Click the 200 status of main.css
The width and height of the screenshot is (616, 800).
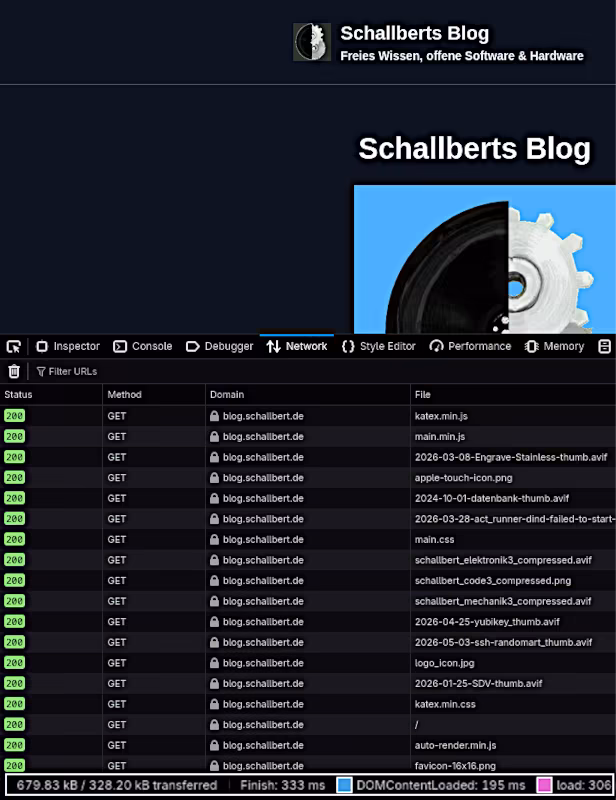[x=14, y=539]
